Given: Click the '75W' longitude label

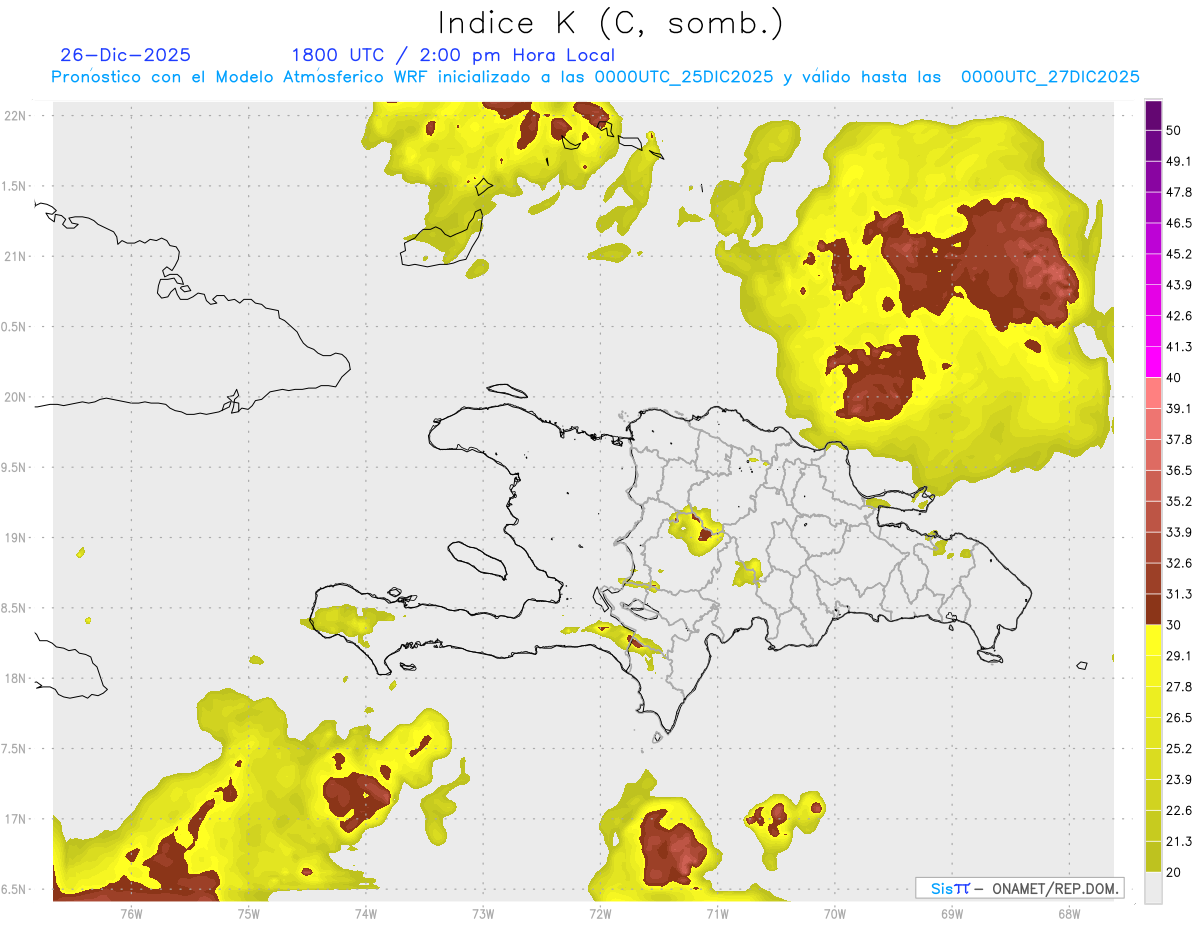Looking at the screenshot, I should [248, 913].
